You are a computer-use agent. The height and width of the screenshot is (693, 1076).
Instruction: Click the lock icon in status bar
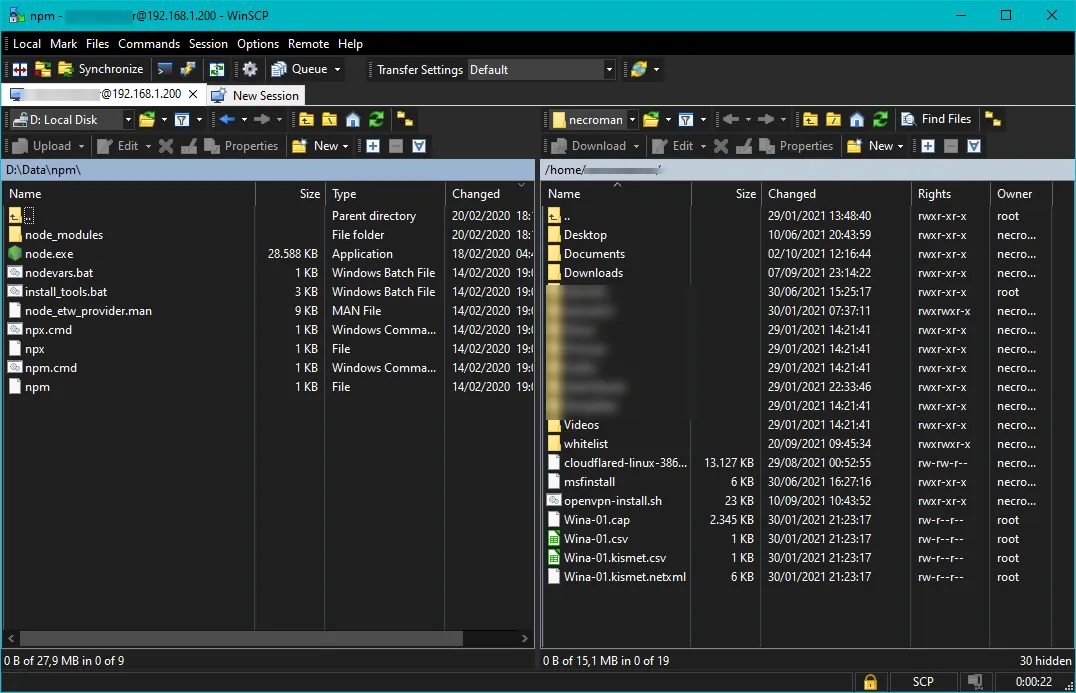coord(870,682)
